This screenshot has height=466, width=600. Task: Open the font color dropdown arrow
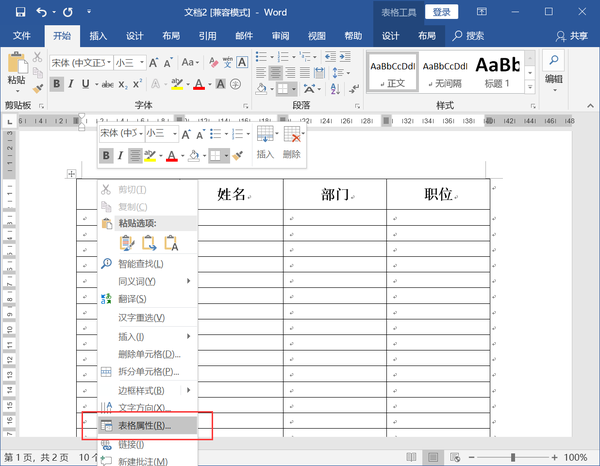tap(210, 84)
